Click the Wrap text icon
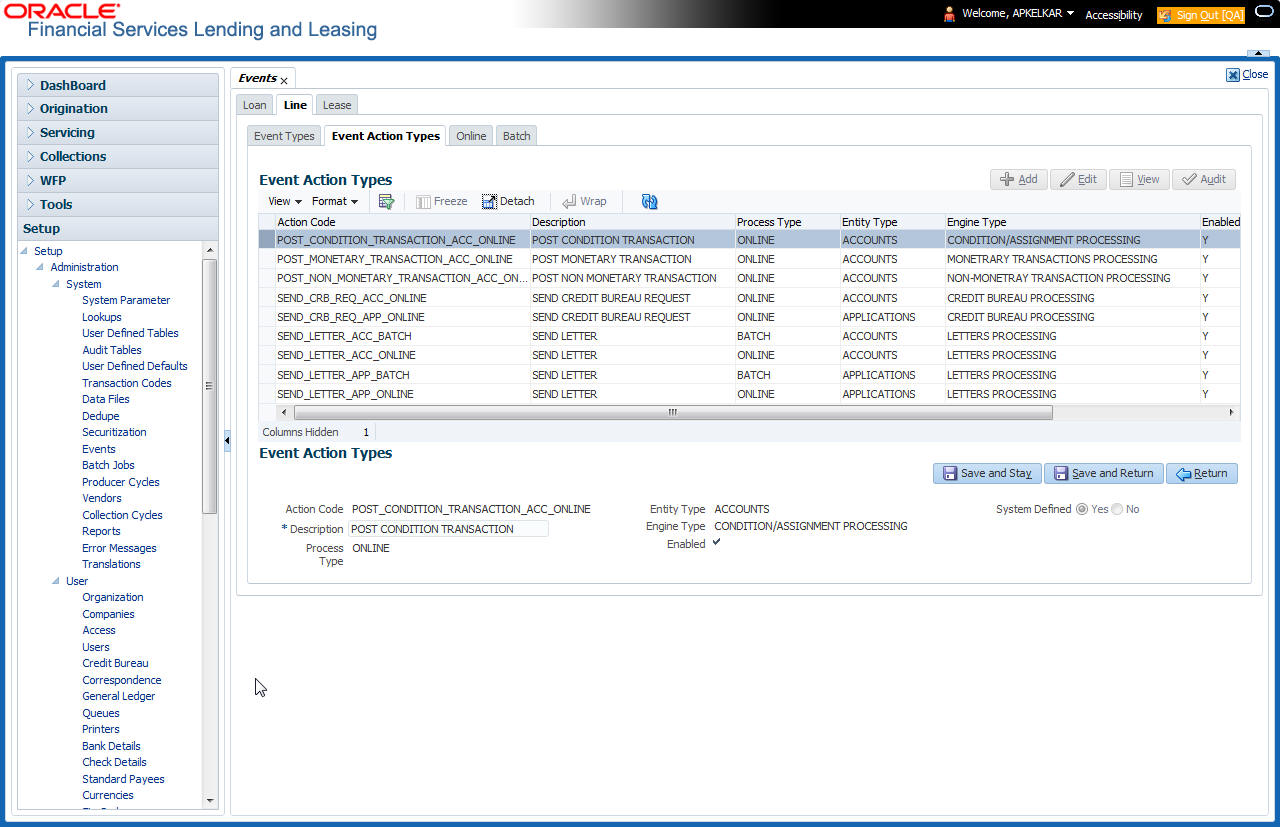The image size is (1280, 827). tap(569, 201)
